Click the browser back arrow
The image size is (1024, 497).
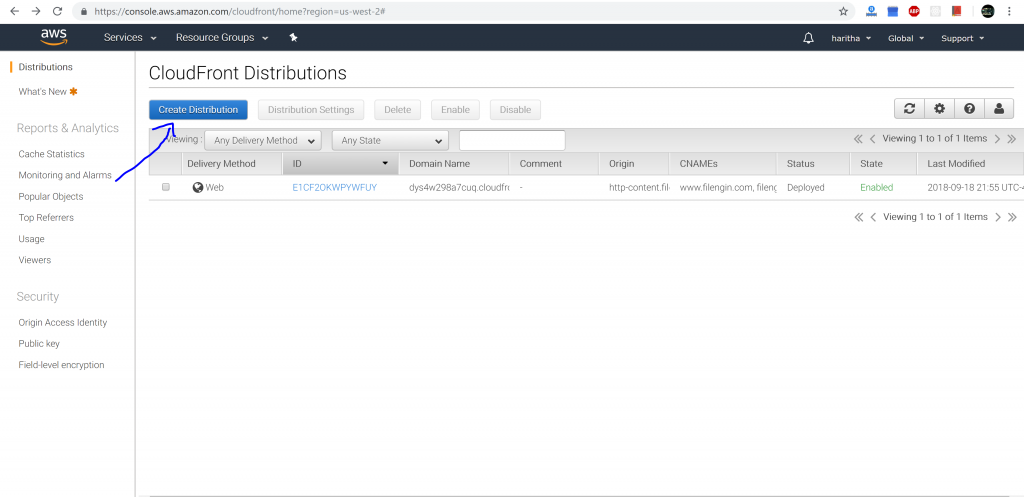pos(15,11)
